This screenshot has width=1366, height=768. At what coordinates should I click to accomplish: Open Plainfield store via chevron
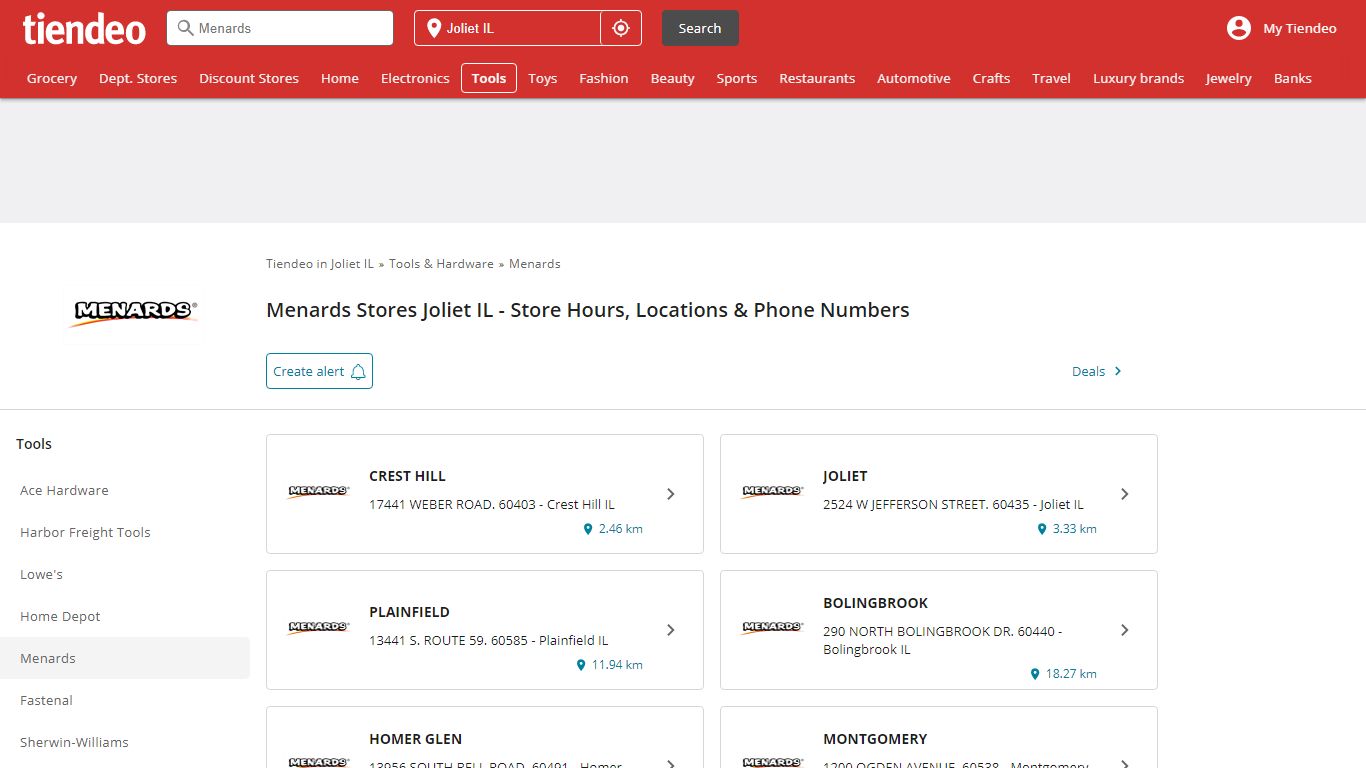tap(671, 630)
